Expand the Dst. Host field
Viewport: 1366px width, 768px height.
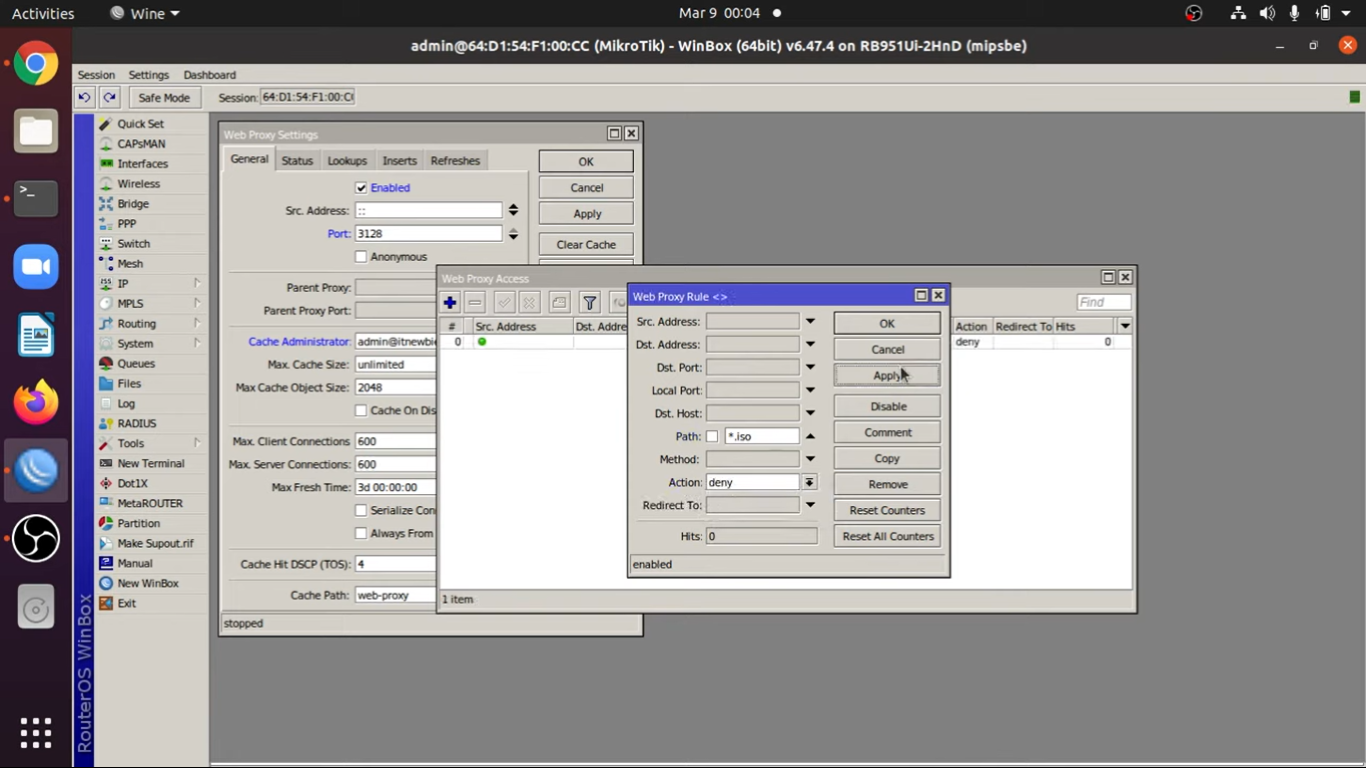pos(810,414)
